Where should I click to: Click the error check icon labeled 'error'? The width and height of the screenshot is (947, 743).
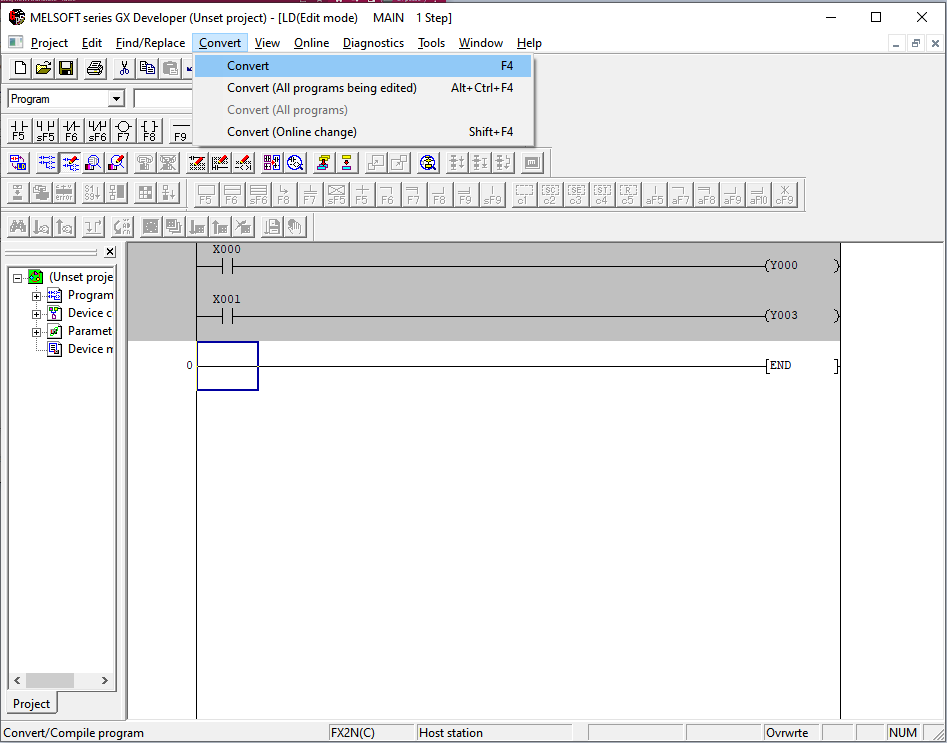pyautogui.click(x=64, y=193)
